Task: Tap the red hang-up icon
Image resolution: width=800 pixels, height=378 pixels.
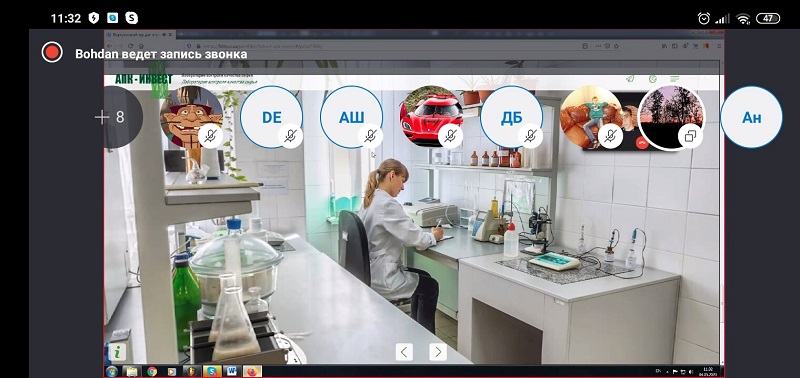Action: pos(642,143)
